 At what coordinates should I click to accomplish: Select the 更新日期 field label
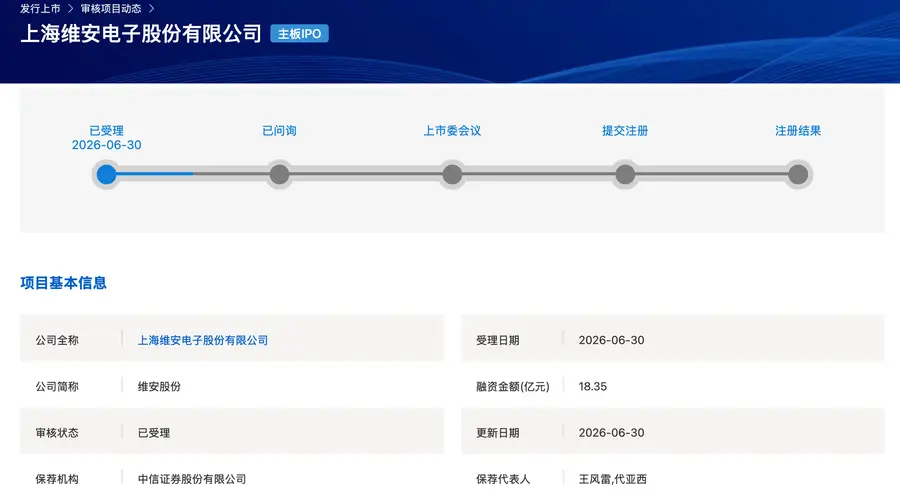tap(498, 432)
